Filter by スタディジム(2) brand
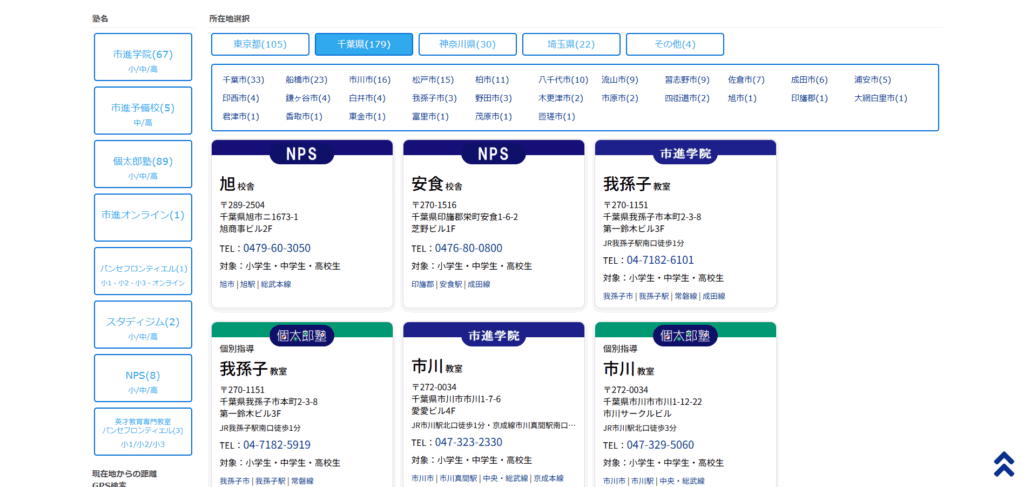 click(x=143, y=325)
